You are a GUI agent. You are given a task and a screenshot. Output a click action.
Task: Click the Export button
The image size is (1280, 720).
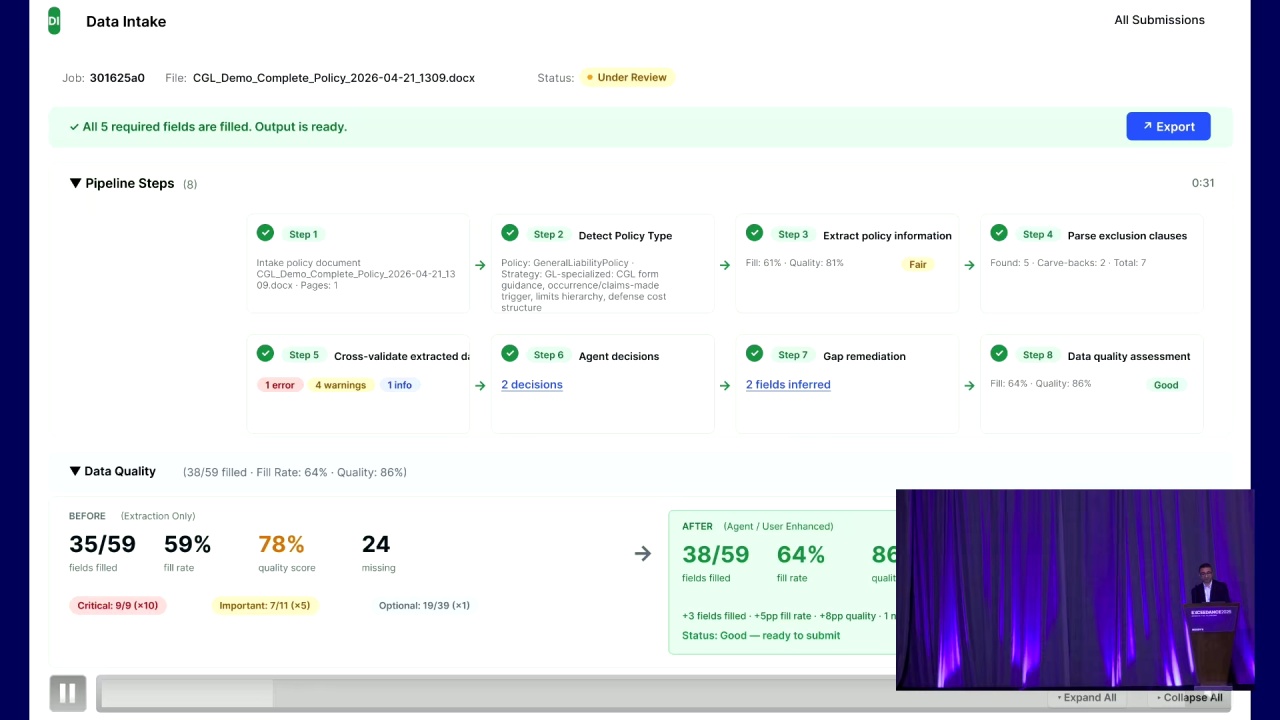[x=1168, y=126]
